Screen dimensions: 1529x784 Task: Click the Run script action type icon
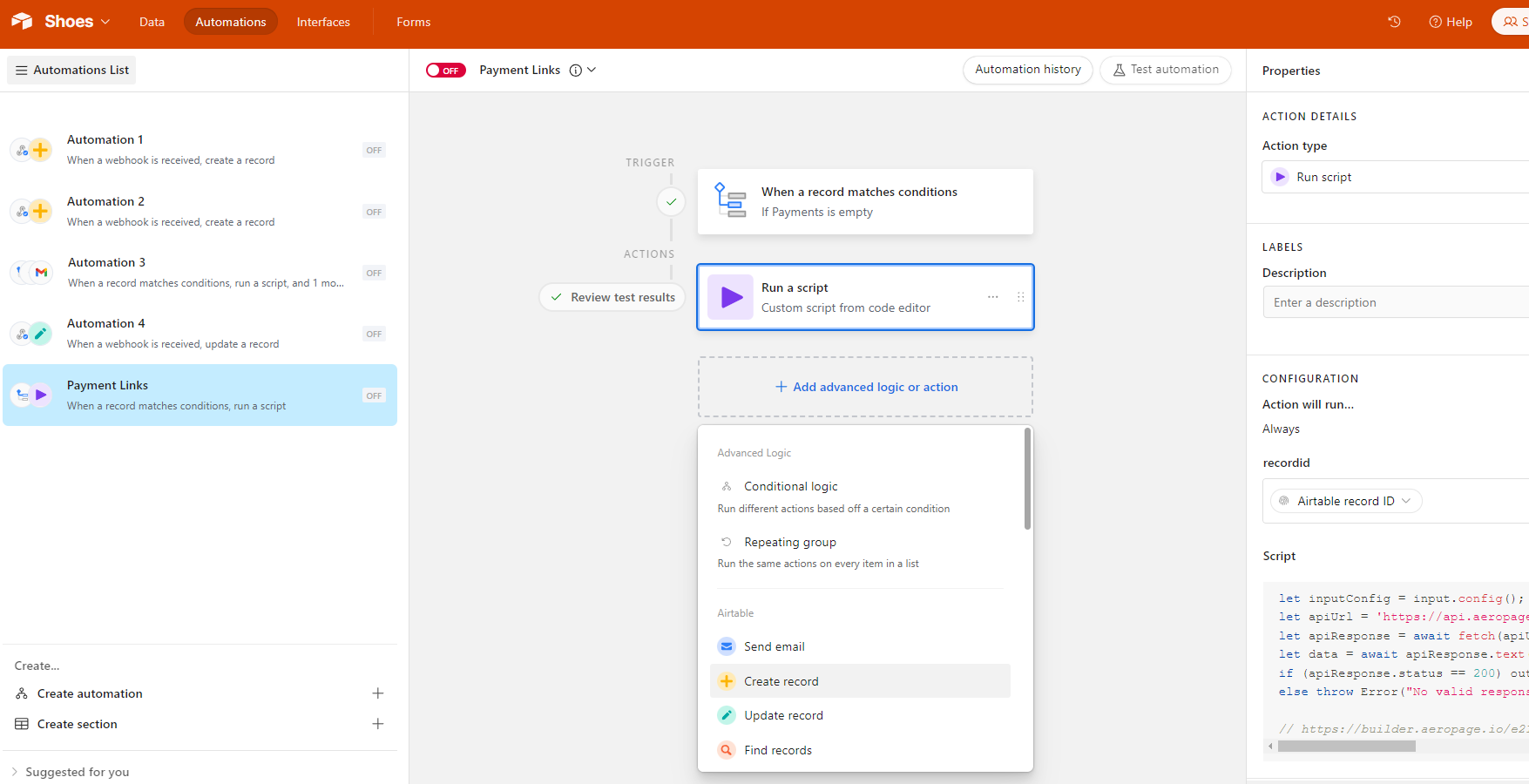[1280, 177]
